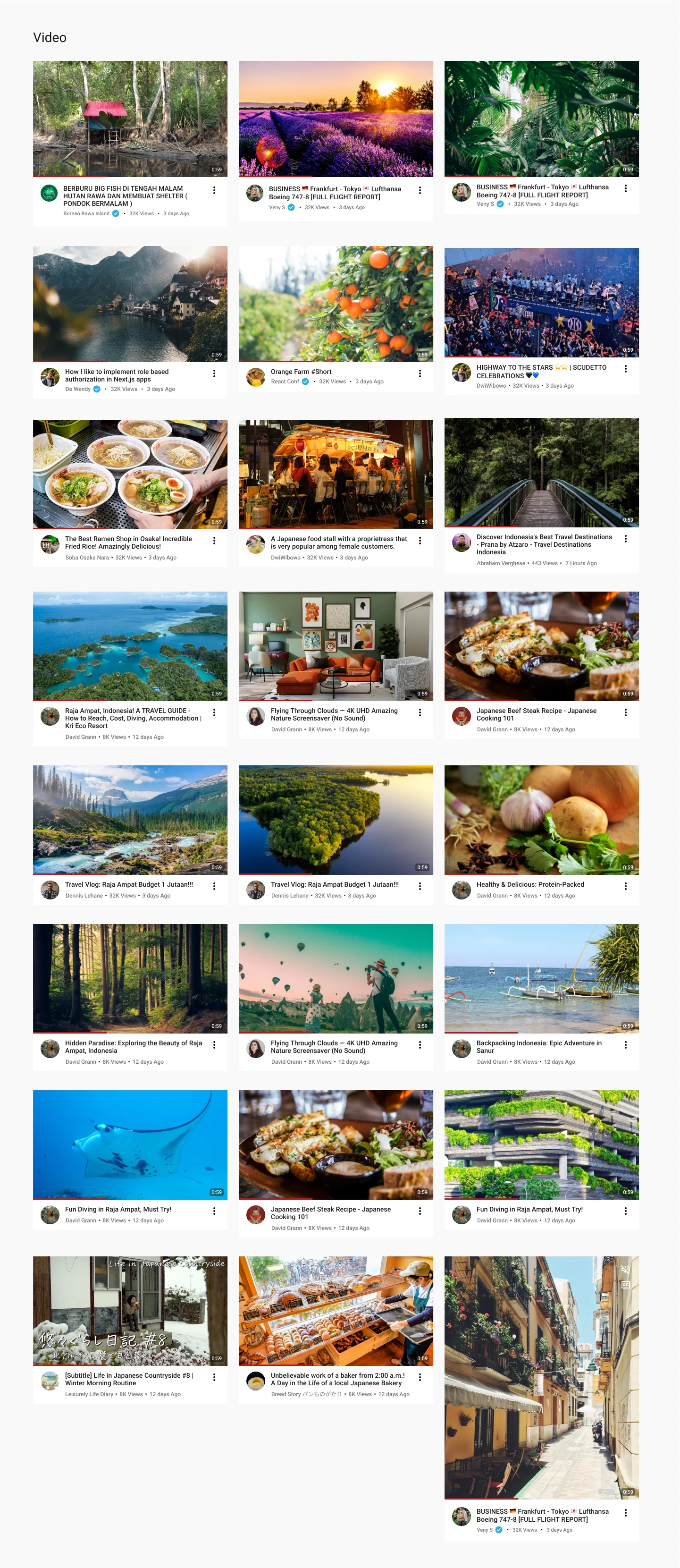
Task: Open more options for HIGHWAY TO THE STARS video
Action: pyautogui.click(x=625, y=369)
